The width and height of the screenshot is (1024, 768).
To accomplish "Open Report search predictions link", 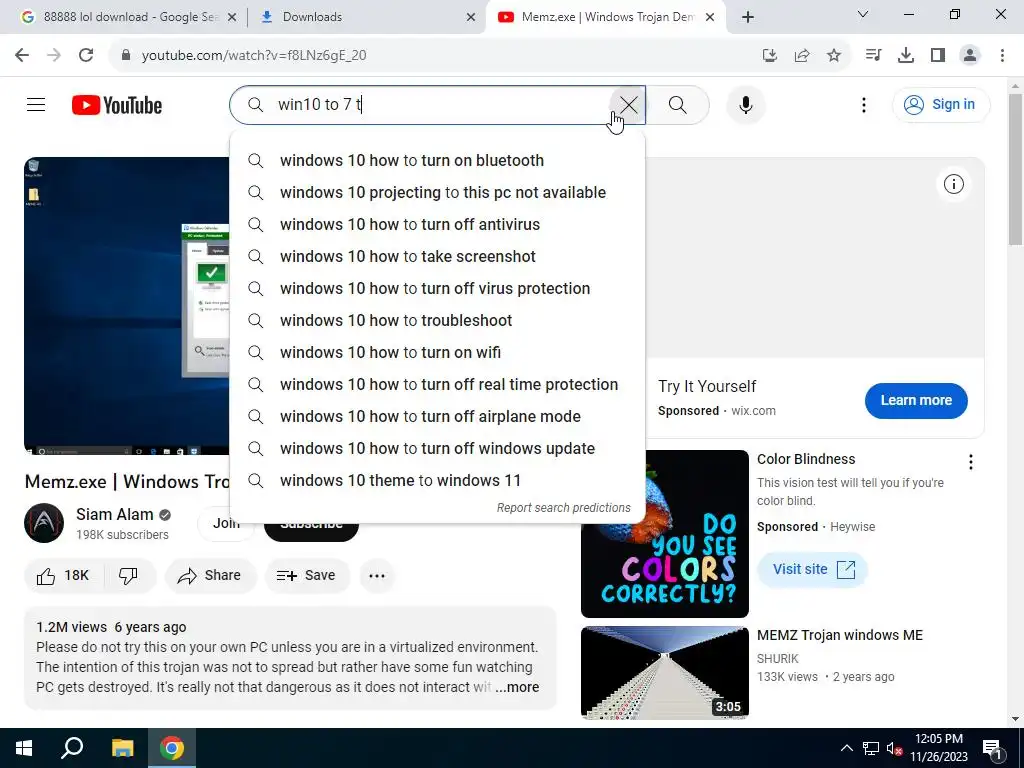I will [564, 507].
